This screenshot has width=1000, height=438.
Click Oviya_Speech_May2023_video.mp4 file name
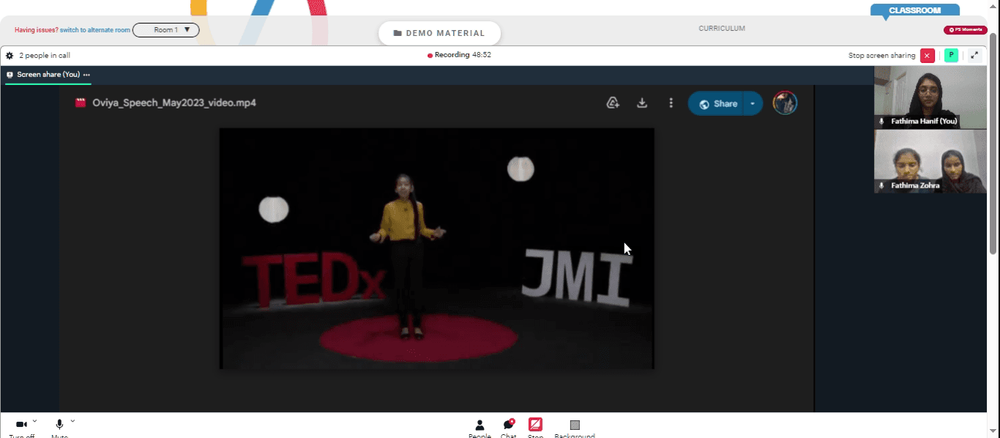[174, 103]
